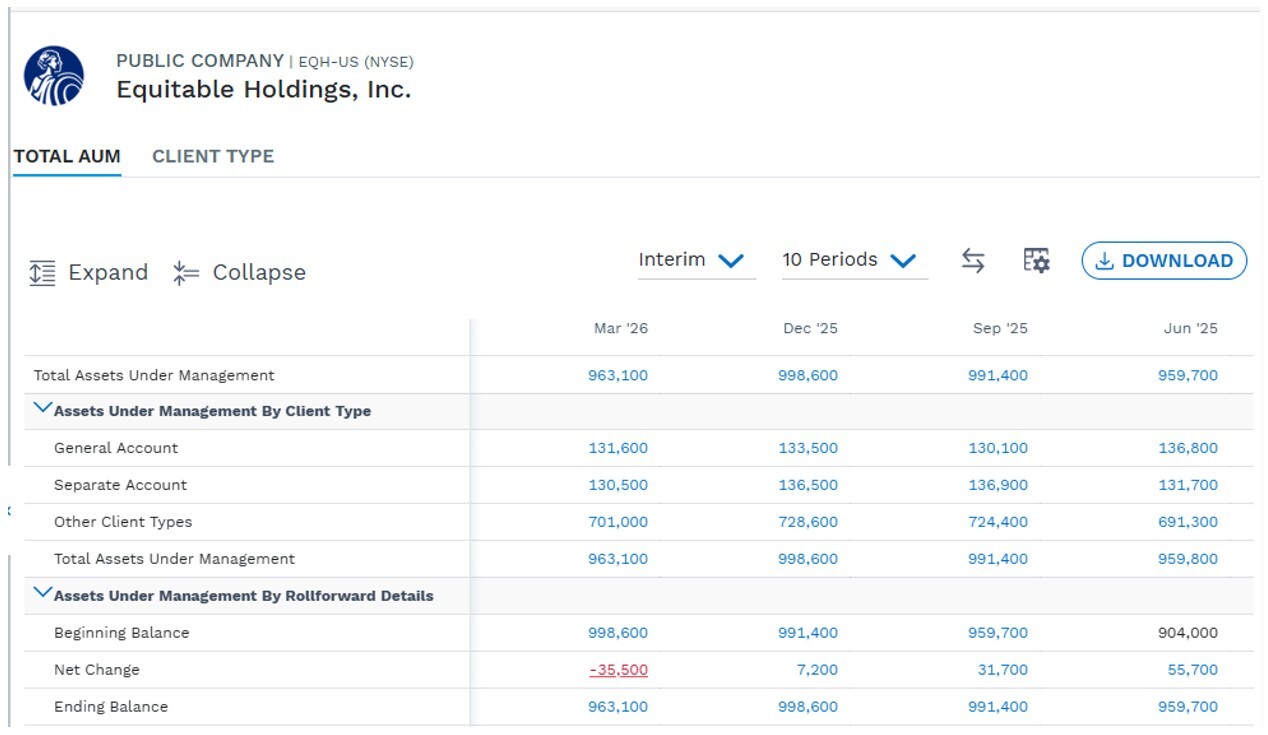Collapse Assets Under Management By Rollforward Details
Image resolution: width=1268 pixels, height=735 pixels.
point(43,592)
